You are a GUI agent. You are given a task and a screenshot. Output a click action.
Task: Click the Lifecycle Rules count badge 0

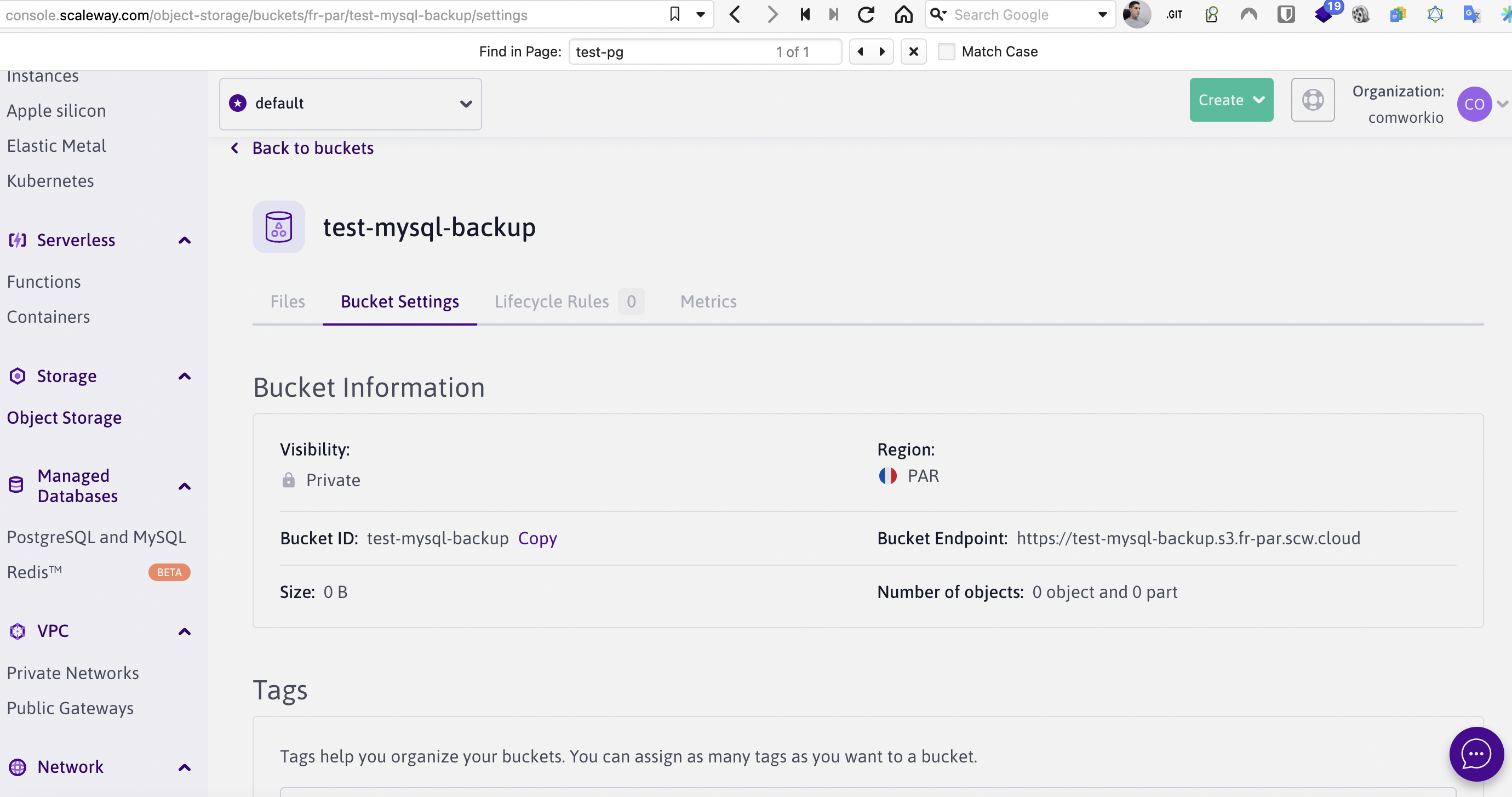[x=631, y=301]
